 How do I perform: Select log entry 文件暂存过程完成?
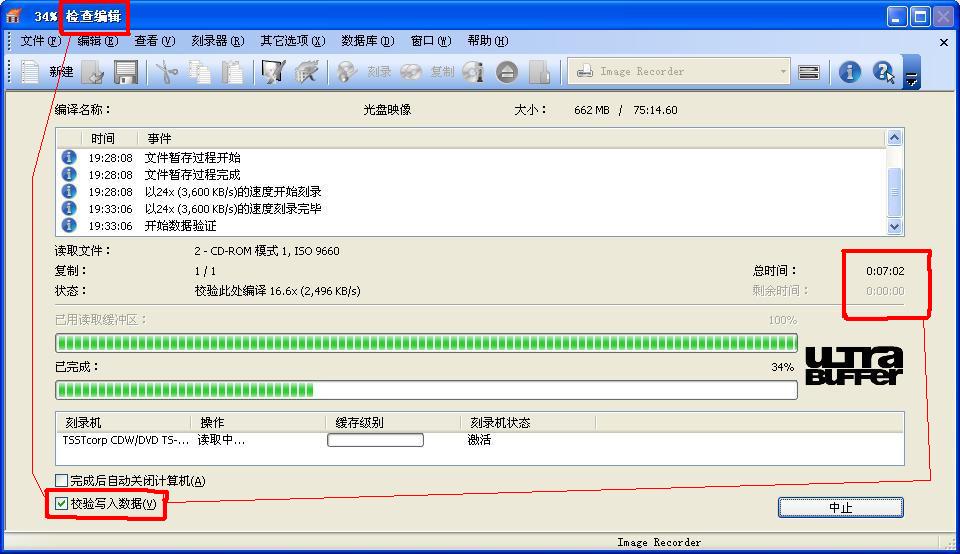pos(192,175)
